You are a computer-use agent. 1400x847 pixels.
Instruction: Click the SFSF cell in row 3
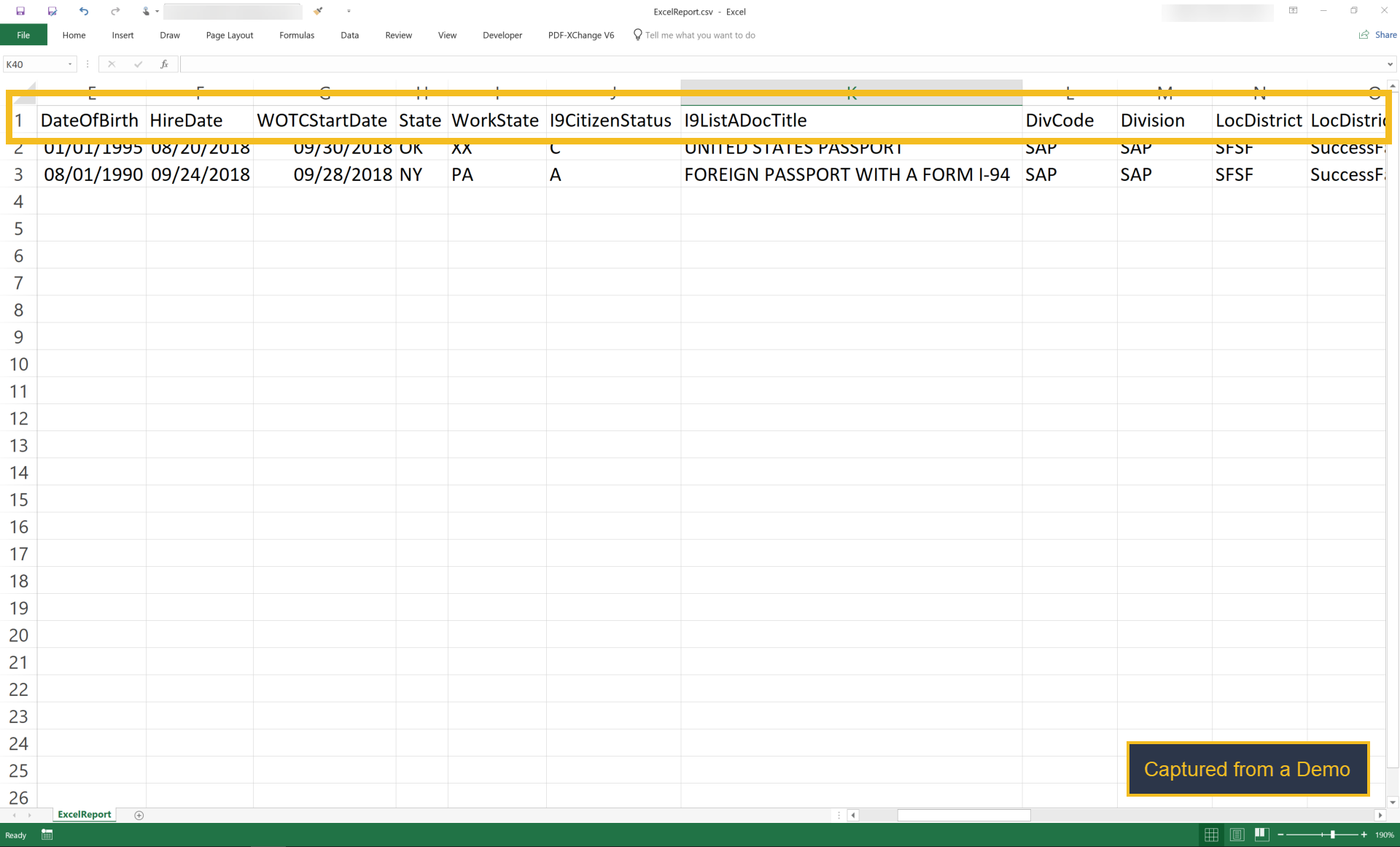pyautogui.click(x=1259, y=174)
